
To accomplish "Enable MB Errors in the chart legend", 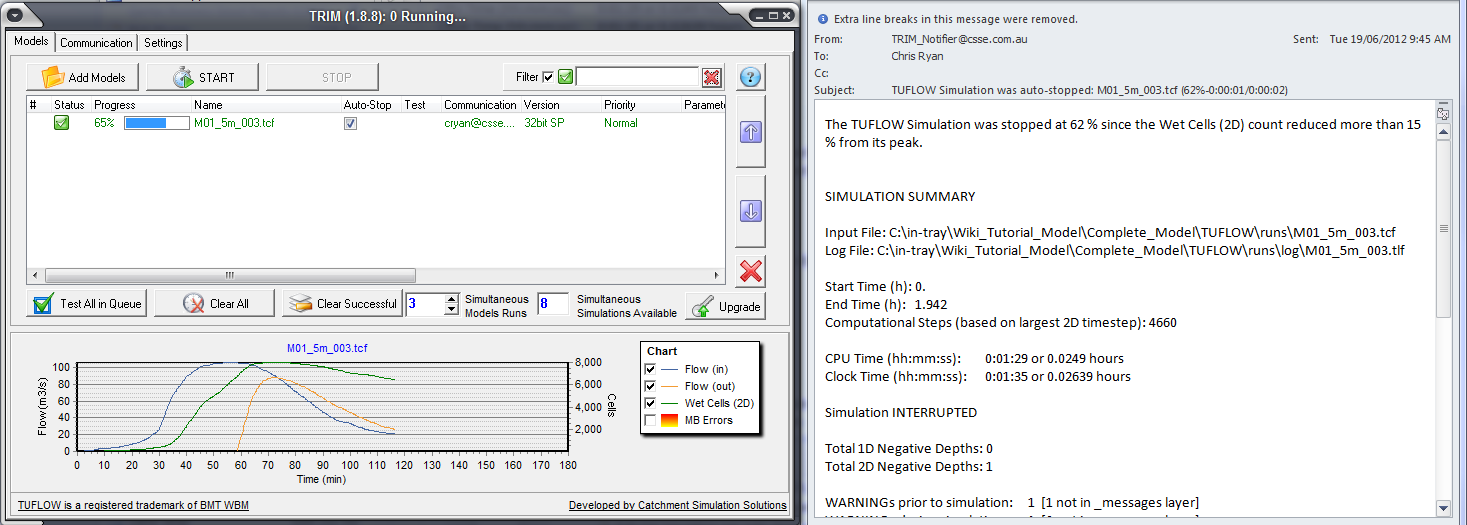I will tap(651, 421).
